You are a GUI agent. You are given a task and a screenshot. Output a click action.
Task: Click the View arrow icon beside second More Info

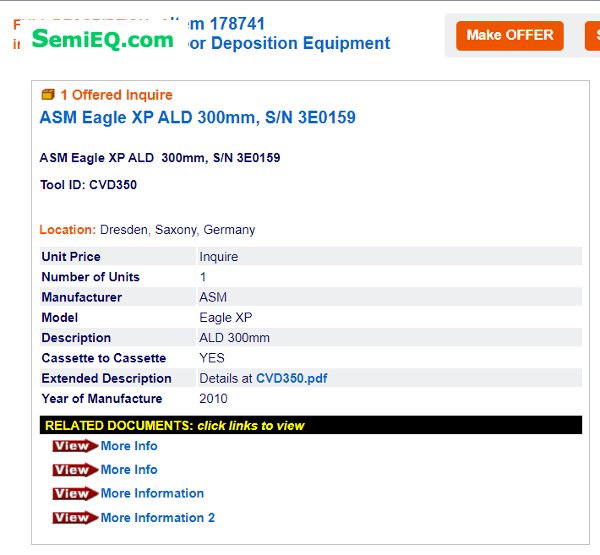pyautogui.click(x=75, y=470)
